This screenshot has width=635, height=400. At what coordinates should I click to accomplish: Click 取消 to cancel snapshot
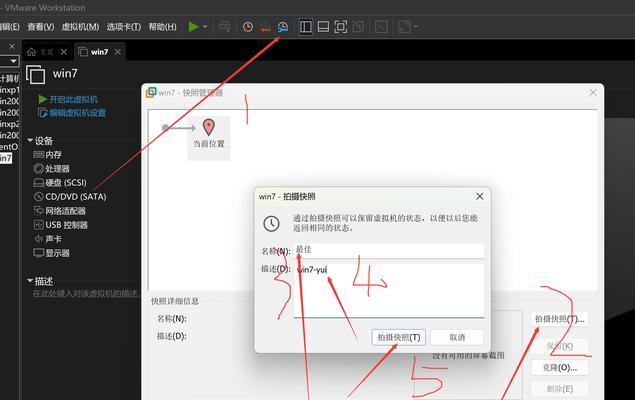(x=457, y=337)
